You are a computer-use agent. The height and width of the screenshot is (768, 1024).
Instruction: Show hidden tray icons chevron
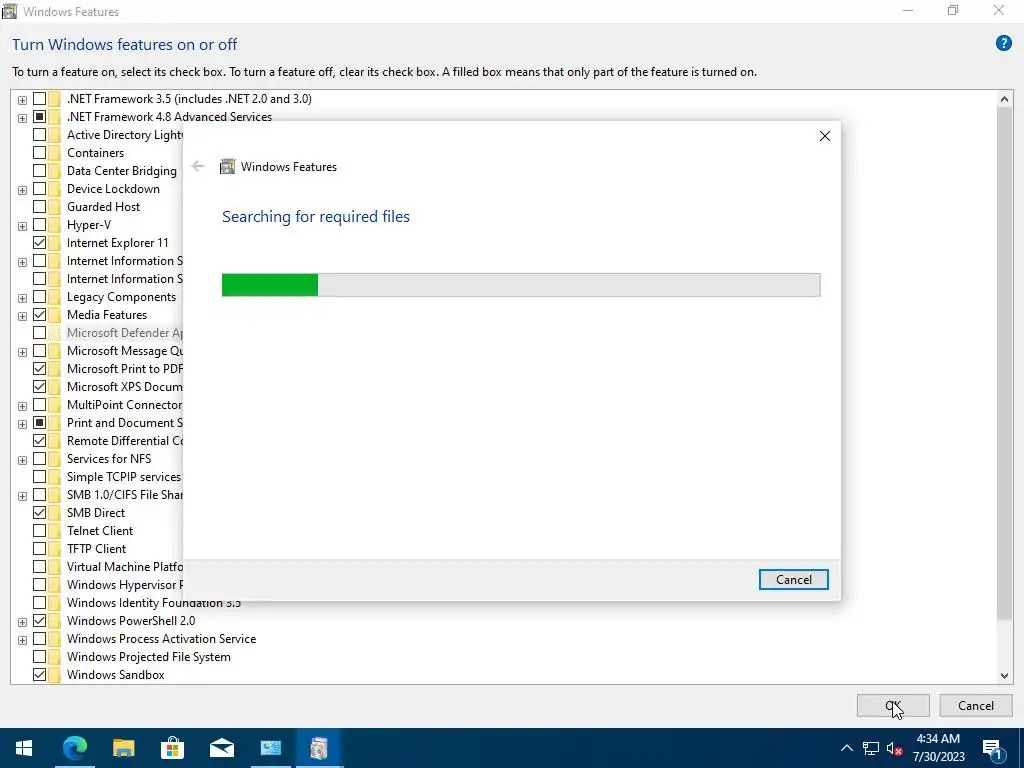click(x=846, y=748)
